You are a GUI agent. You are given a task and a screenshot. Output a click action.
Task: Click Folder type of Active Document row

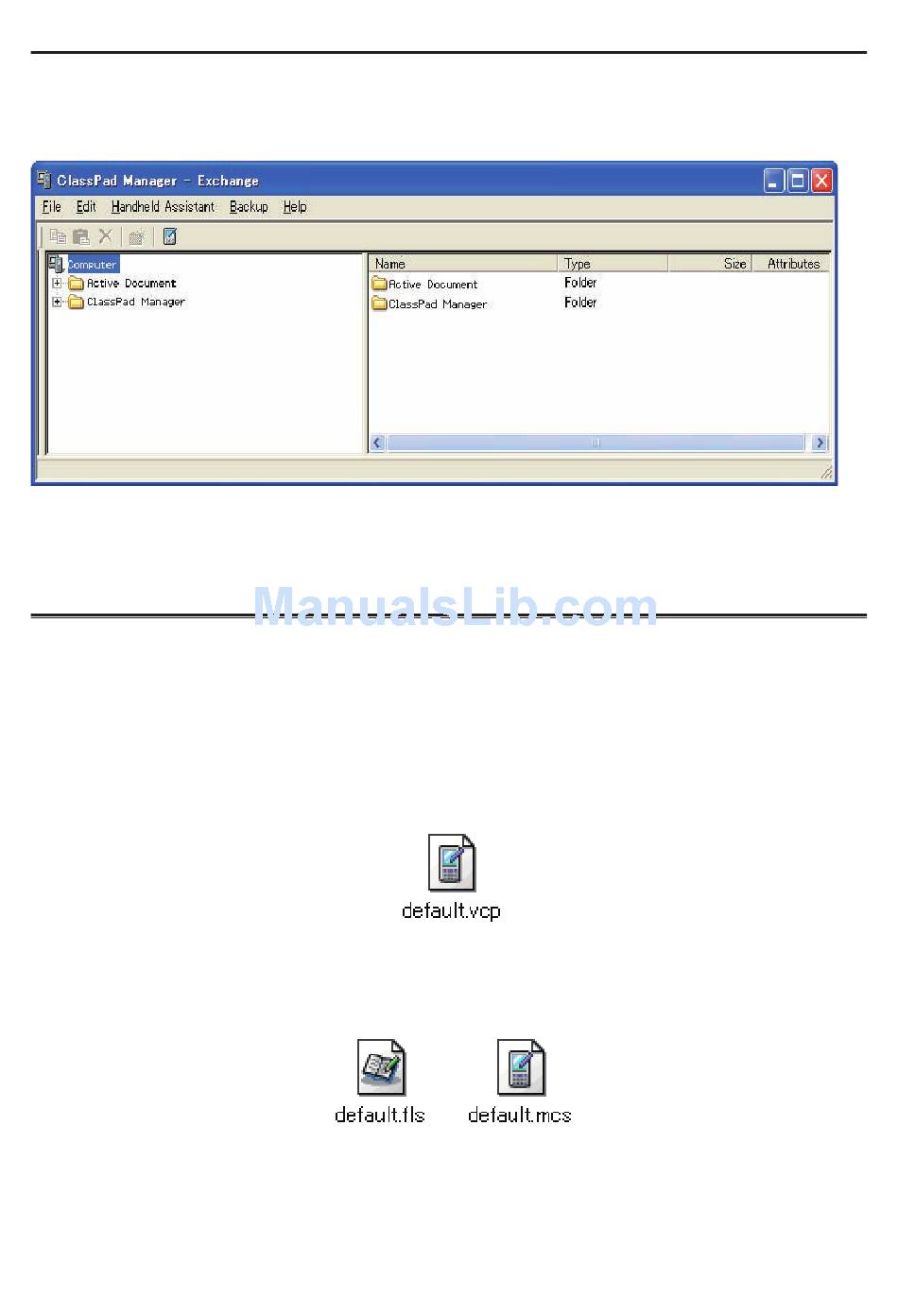(x=580, y=283)
